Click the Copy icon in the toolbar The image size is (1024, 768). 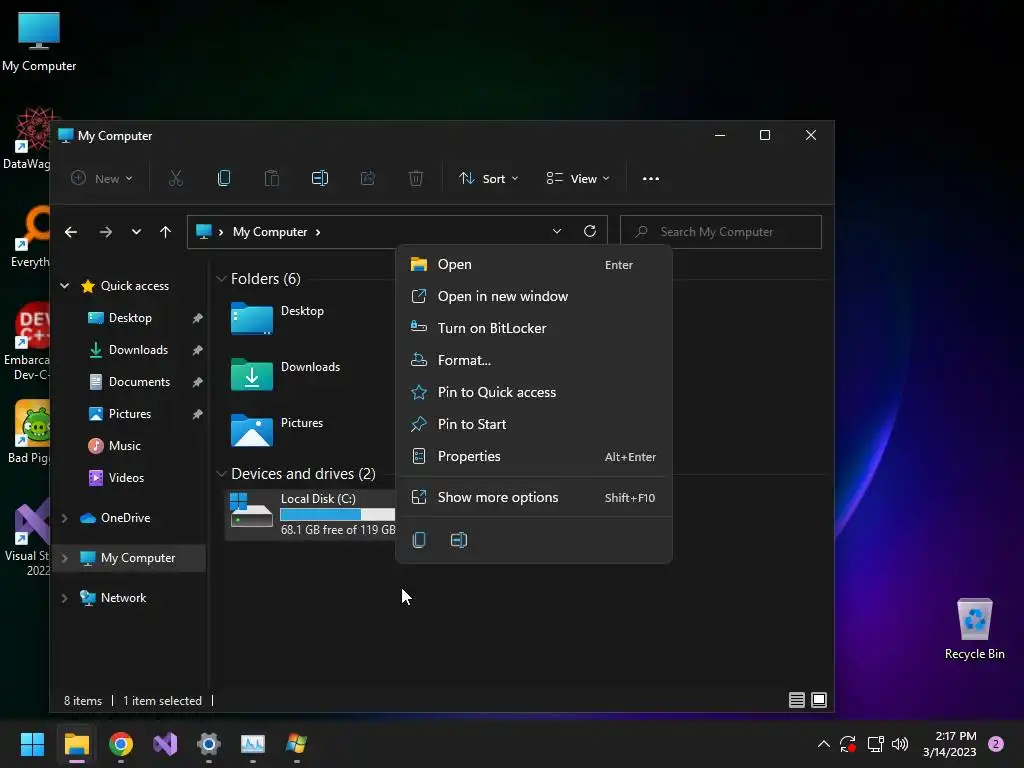click(223, 178)
